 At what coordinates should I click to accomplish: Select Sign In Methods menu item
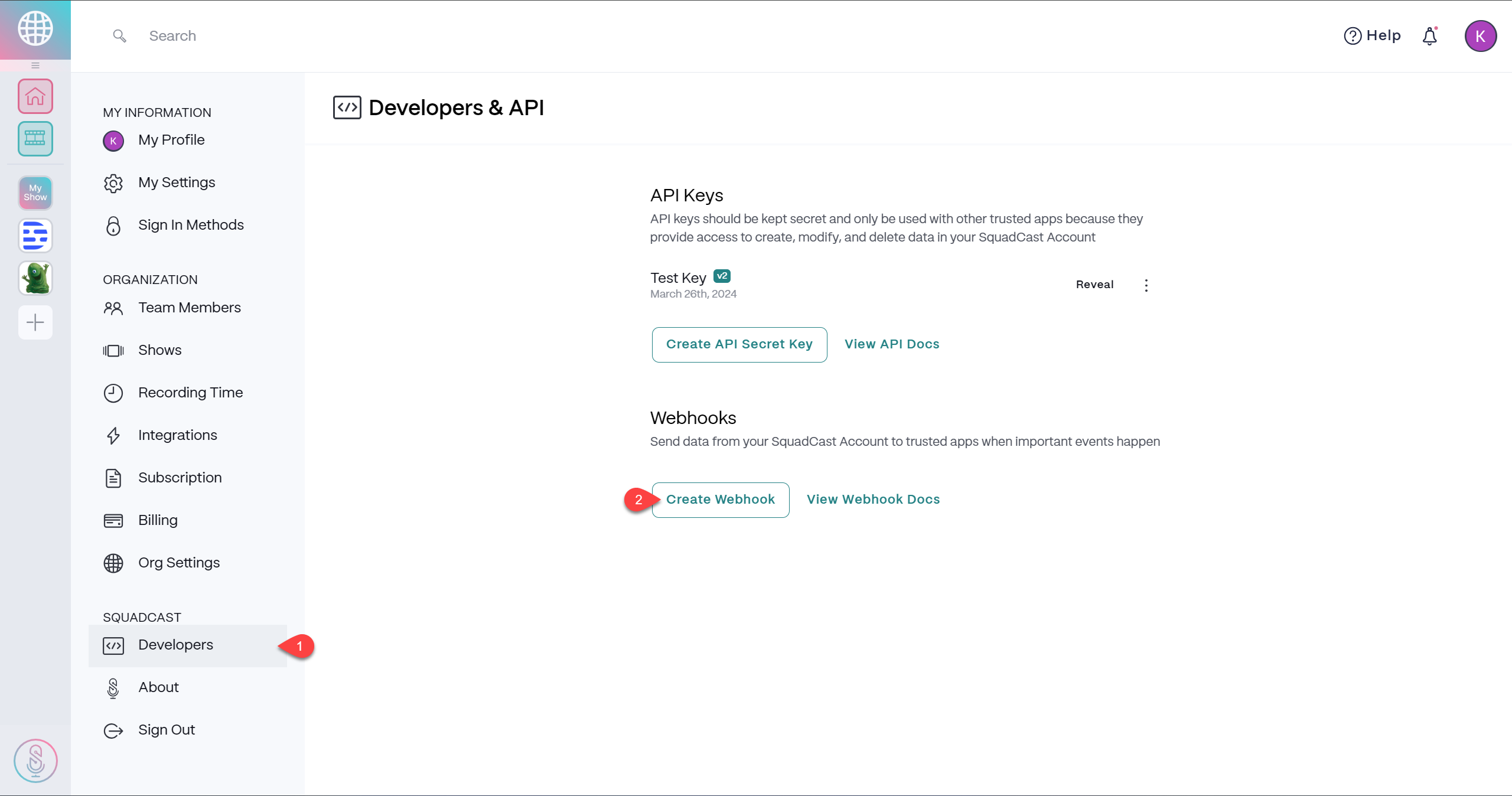(x=190, y=225)
